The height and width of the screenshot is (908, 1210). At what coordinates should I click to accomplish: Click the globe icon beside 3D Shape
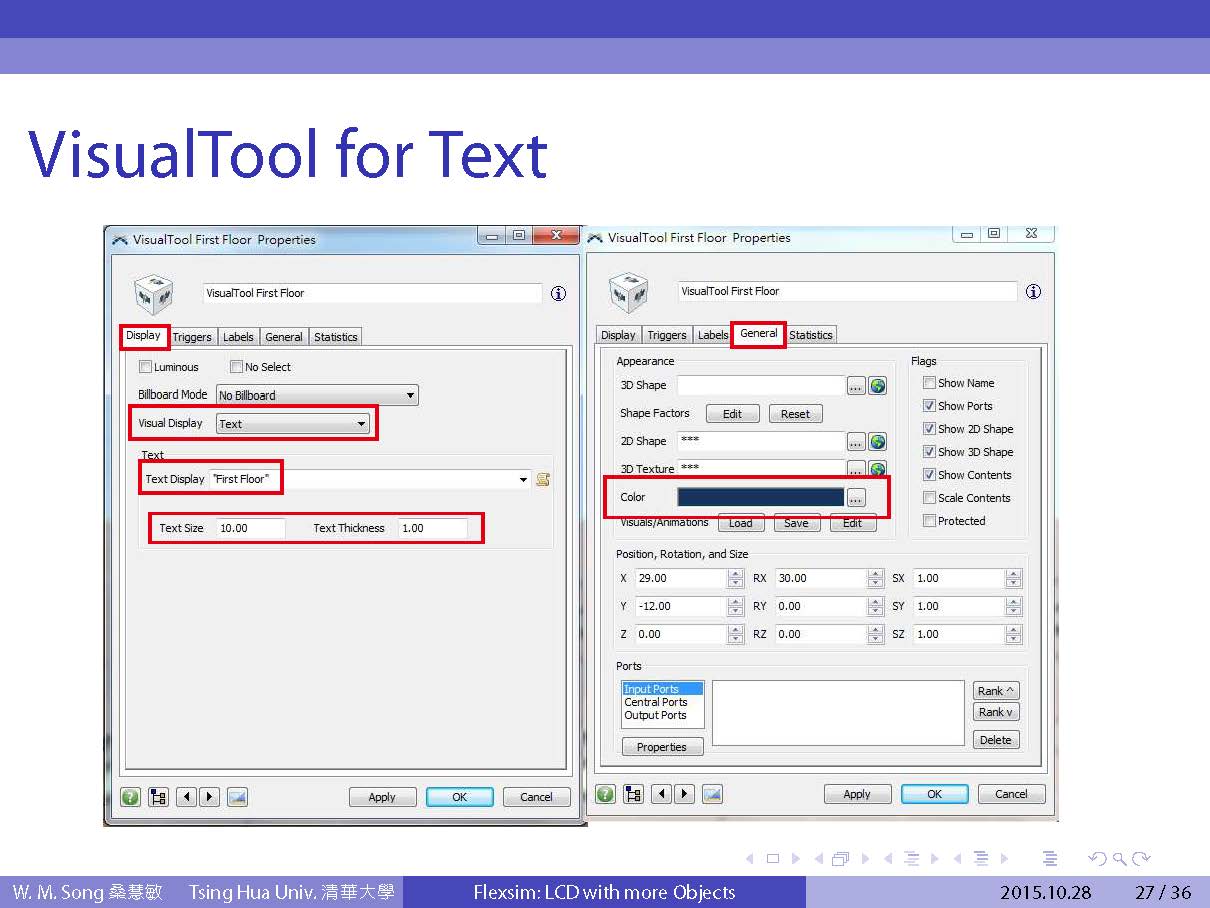(878, 385)
